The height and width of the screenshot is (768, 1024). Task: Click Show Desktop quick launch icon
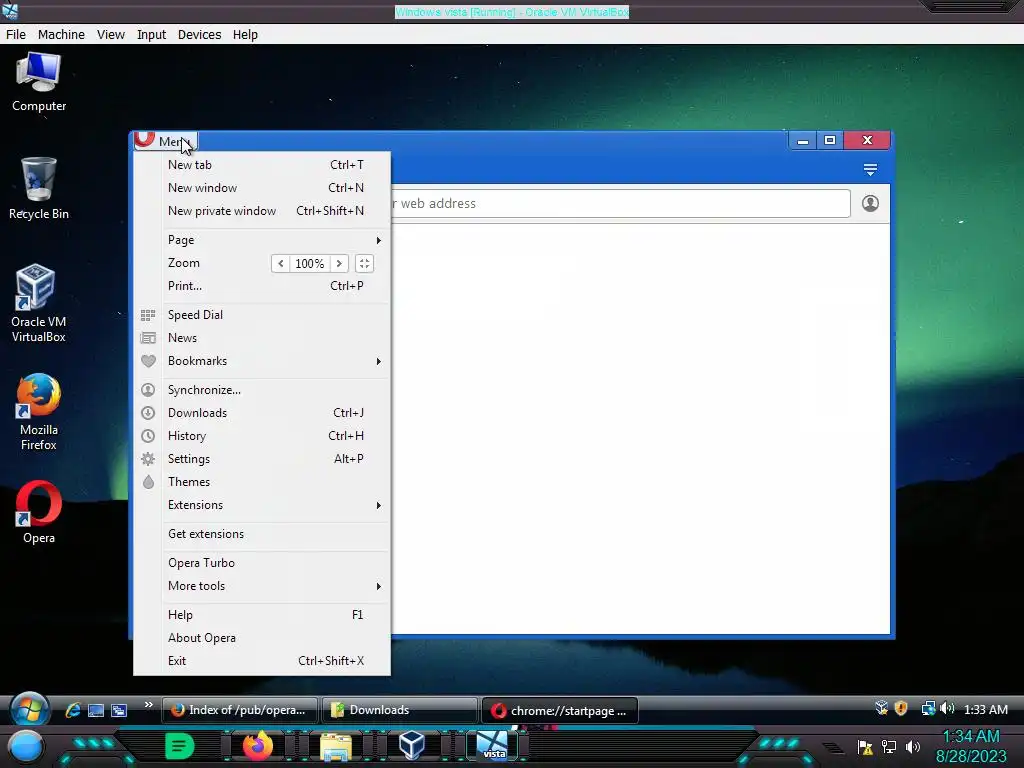click(96, 711)
